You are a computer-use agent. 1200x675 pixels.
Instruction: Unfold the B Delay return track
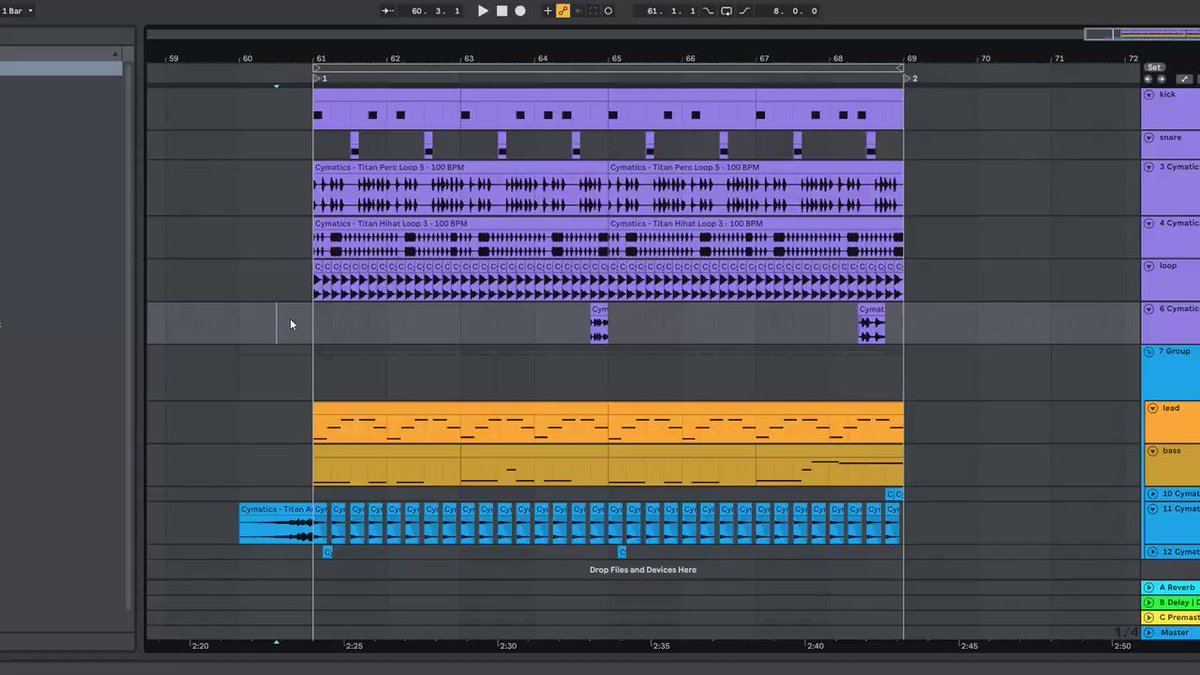[1149, 603]
